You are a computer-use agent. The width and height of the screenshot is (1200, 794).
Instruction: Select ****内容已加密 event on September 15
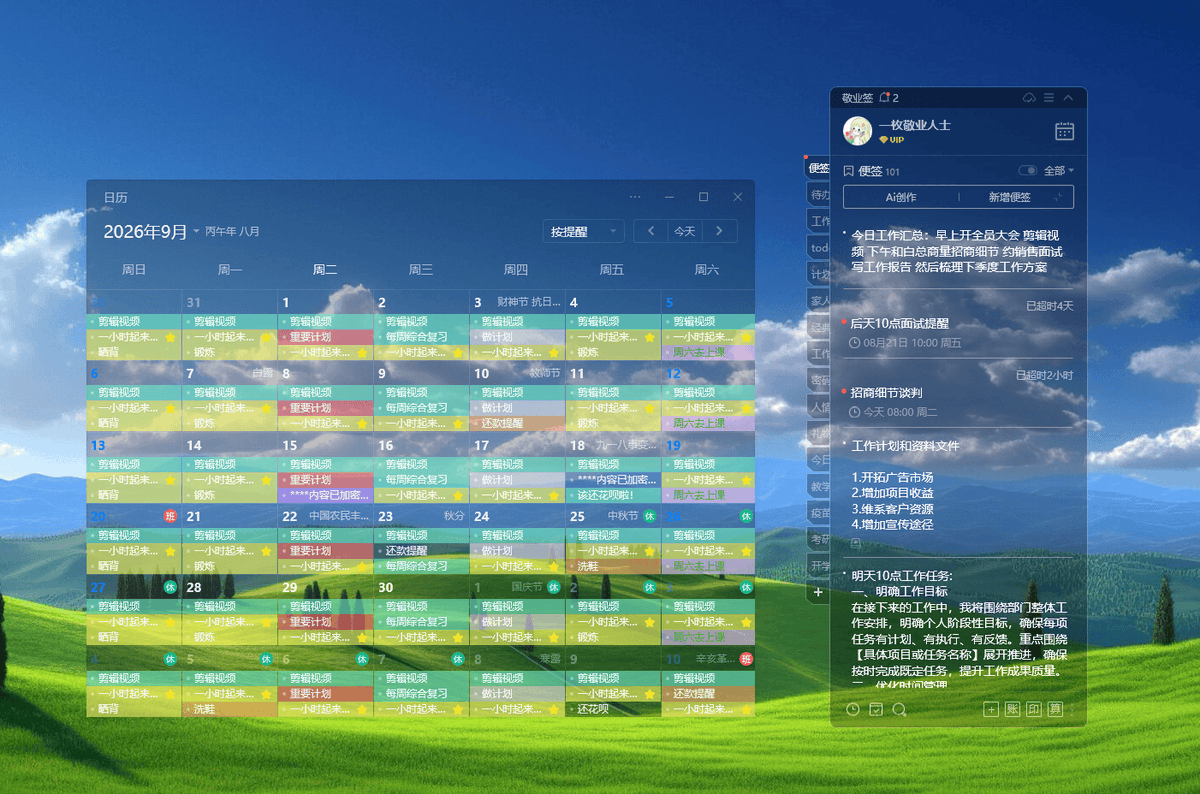click(326, 495)
